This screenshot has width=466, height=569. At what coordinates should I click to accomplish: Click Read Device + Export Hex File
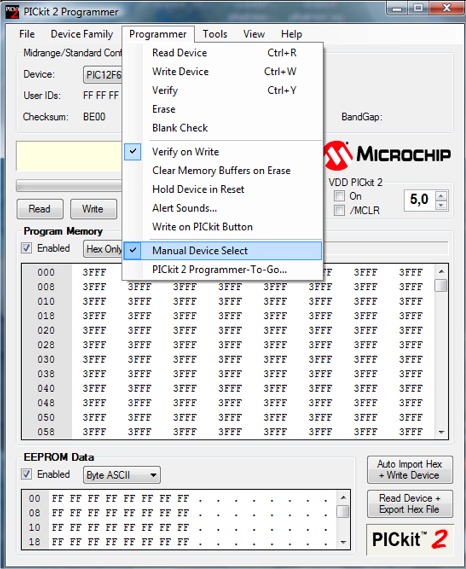[410, 504]
